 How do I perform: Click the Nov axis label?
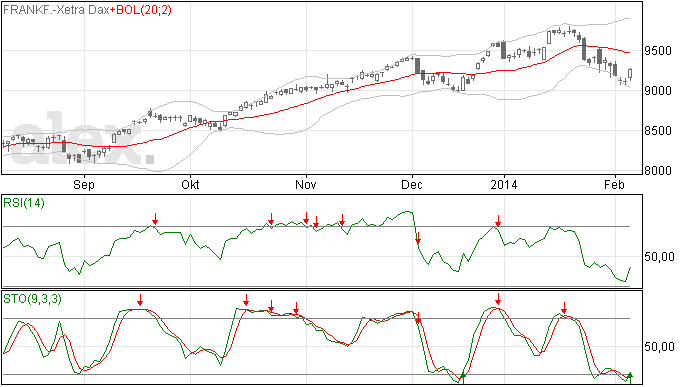(x=305, y=184)
